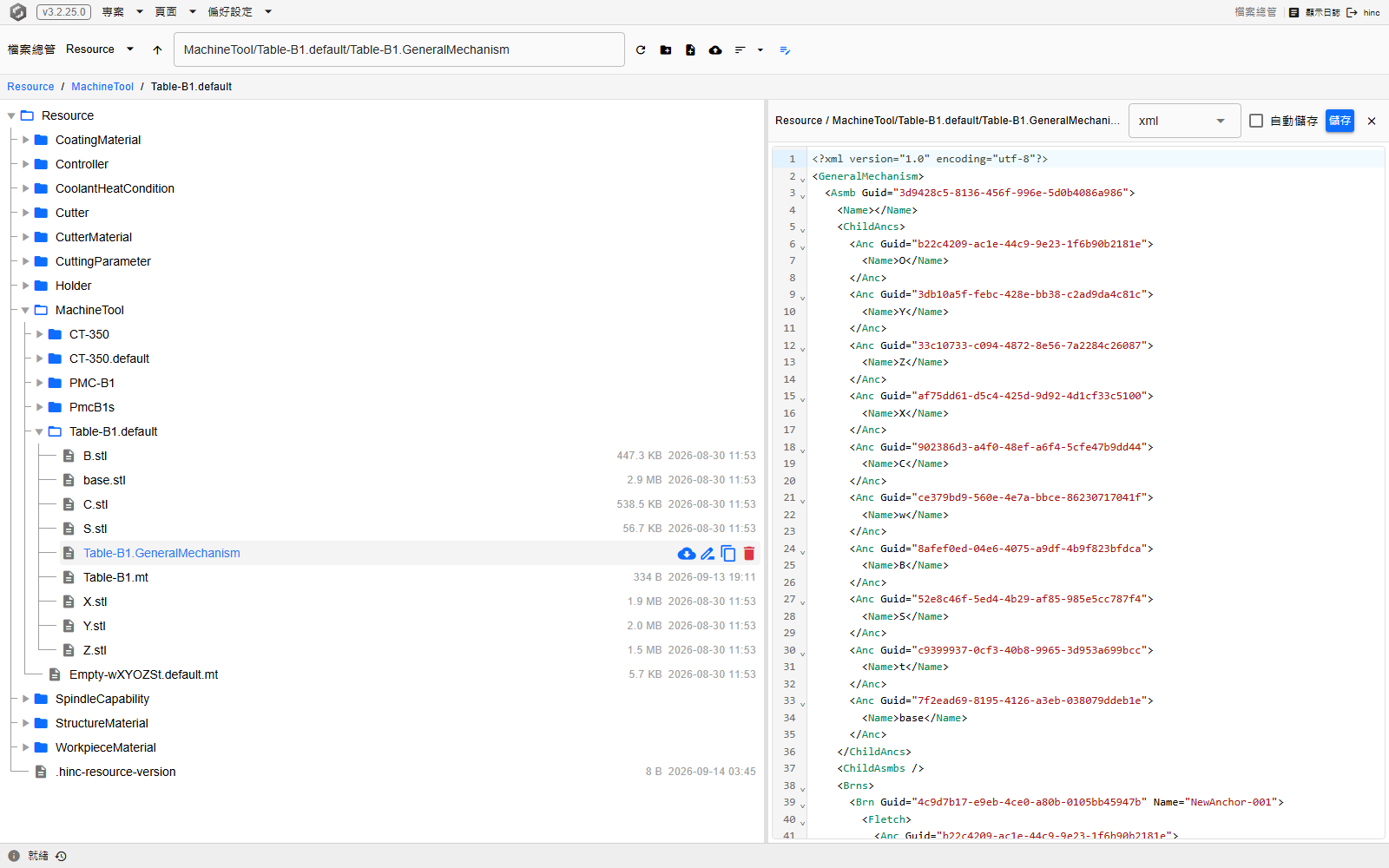Expand the SpindleCapability folder
Viewport: 1389px width, 868px height.
(26, 699)
